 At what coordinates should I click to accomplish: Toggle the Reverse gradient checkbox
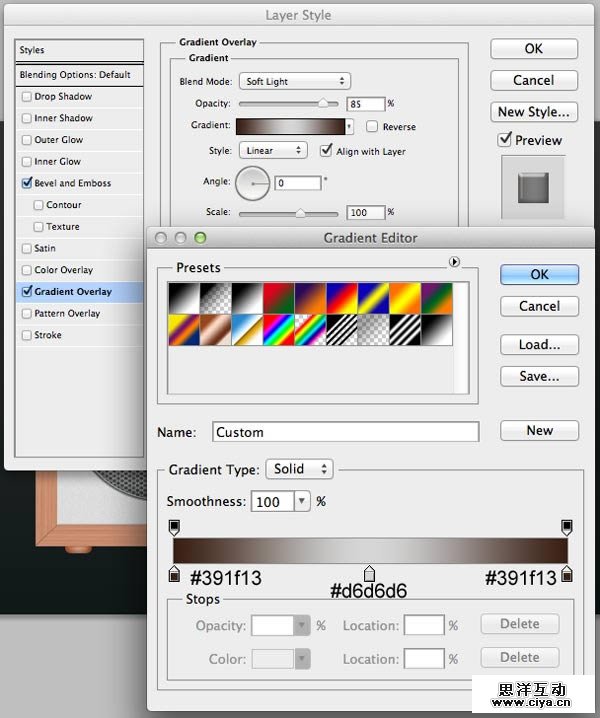[x=372, y=127]
